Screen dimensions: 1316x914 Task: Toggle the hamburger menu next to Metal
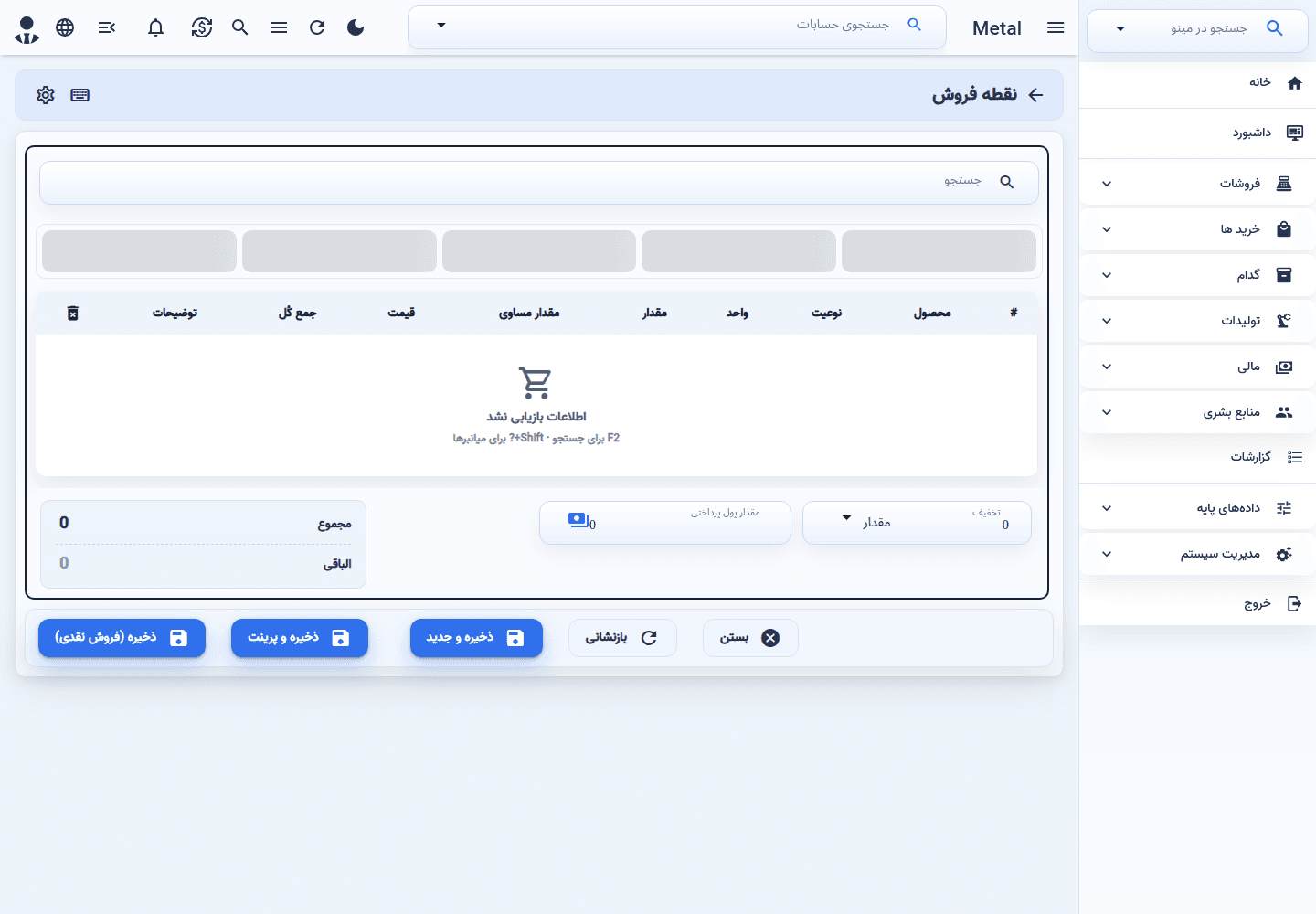coord(1056,27)
